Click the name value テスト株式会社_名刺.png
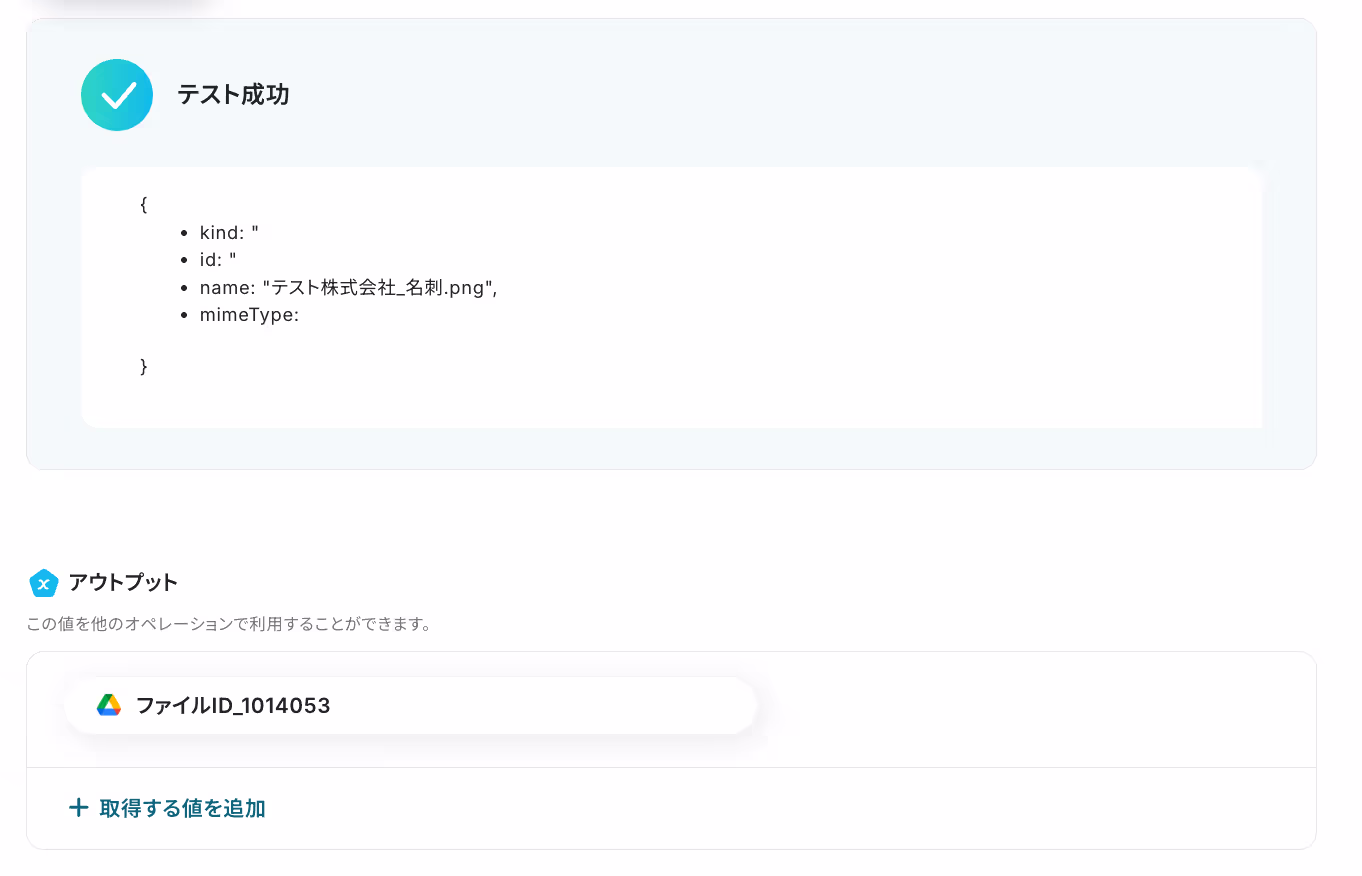 pyautogui.click(x=380, y=288)
